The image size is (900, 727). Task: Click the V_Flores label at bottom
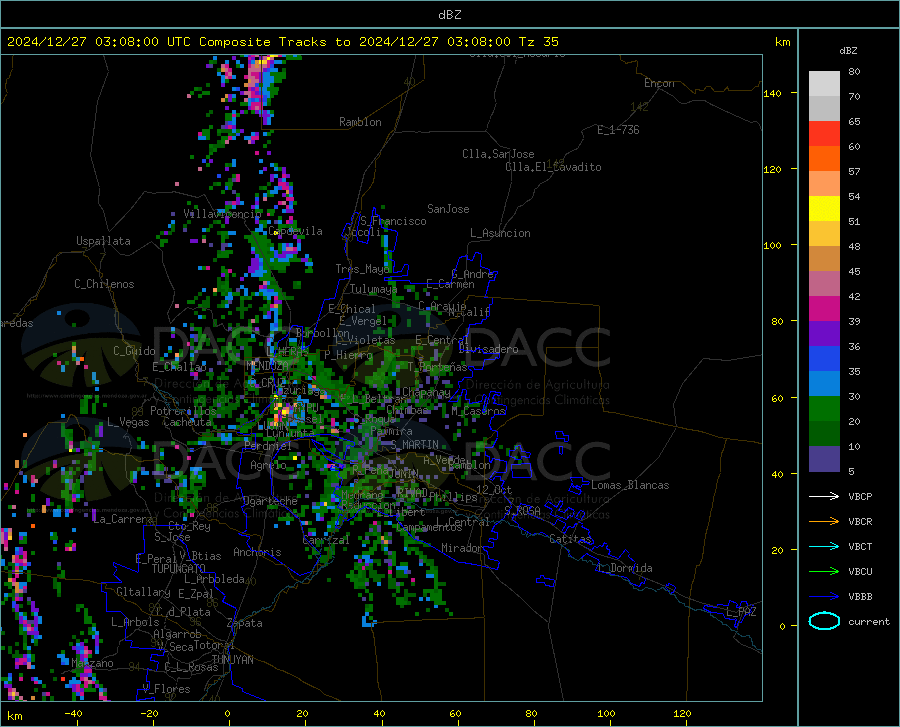pyautogui.click(x=166, y=689)
